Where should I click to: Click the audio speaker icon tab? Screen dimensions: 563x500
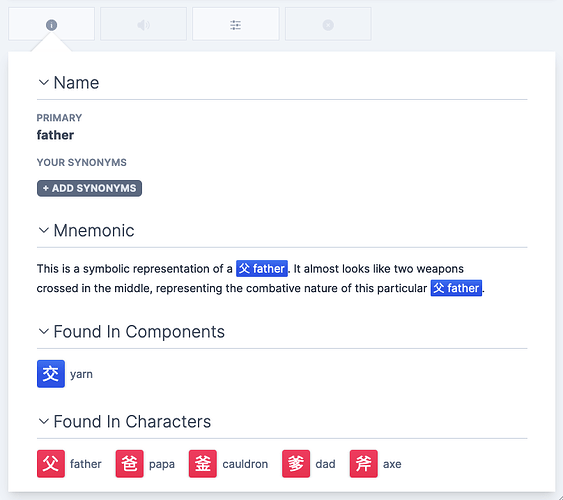click(x=143, y=25)
